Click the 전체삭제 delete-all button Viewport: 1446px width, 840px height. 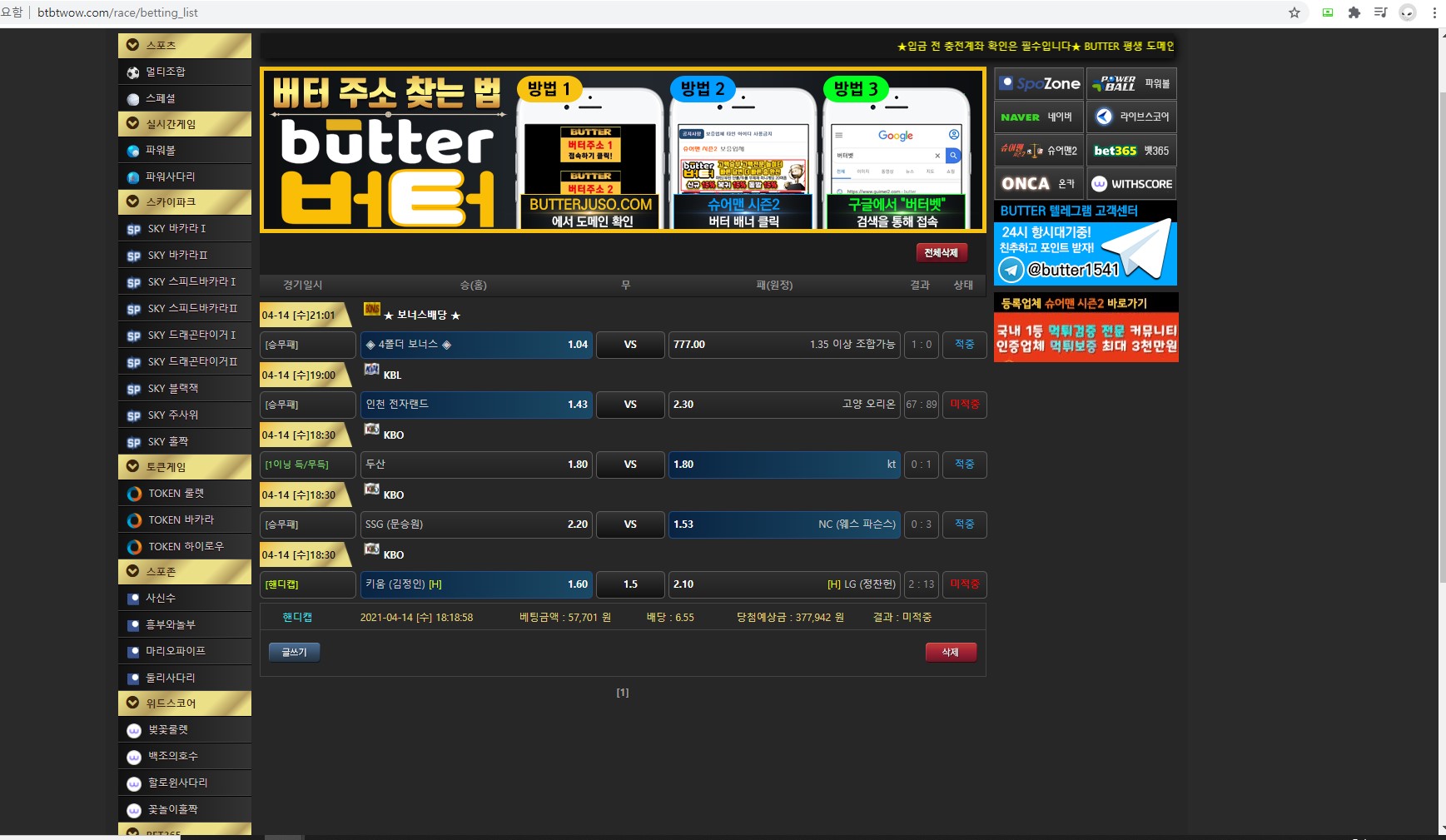941,253
